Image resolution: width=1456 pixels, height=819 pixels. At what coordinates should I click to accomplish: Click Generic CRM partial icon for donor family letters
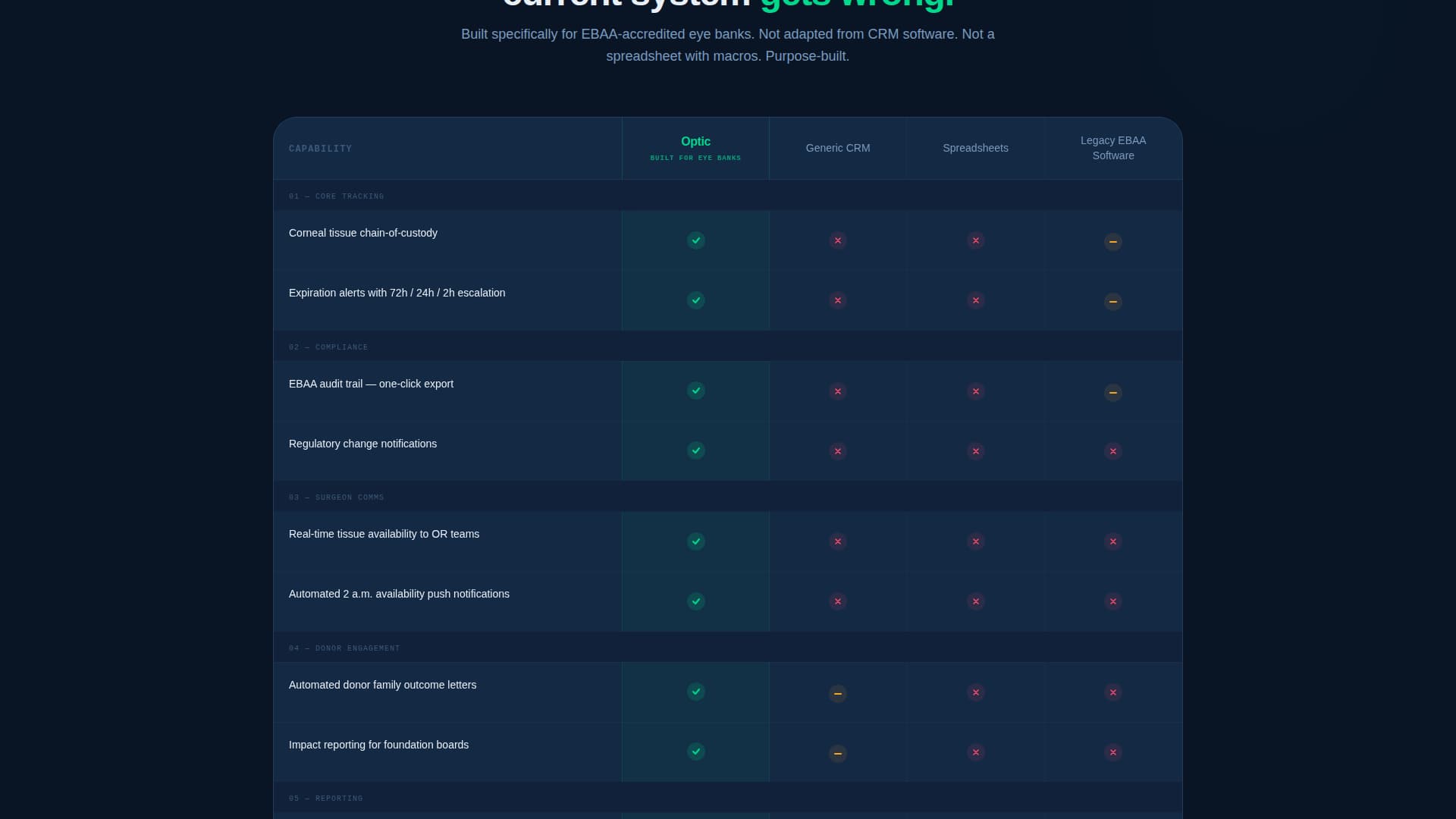(x=837, y=694)
